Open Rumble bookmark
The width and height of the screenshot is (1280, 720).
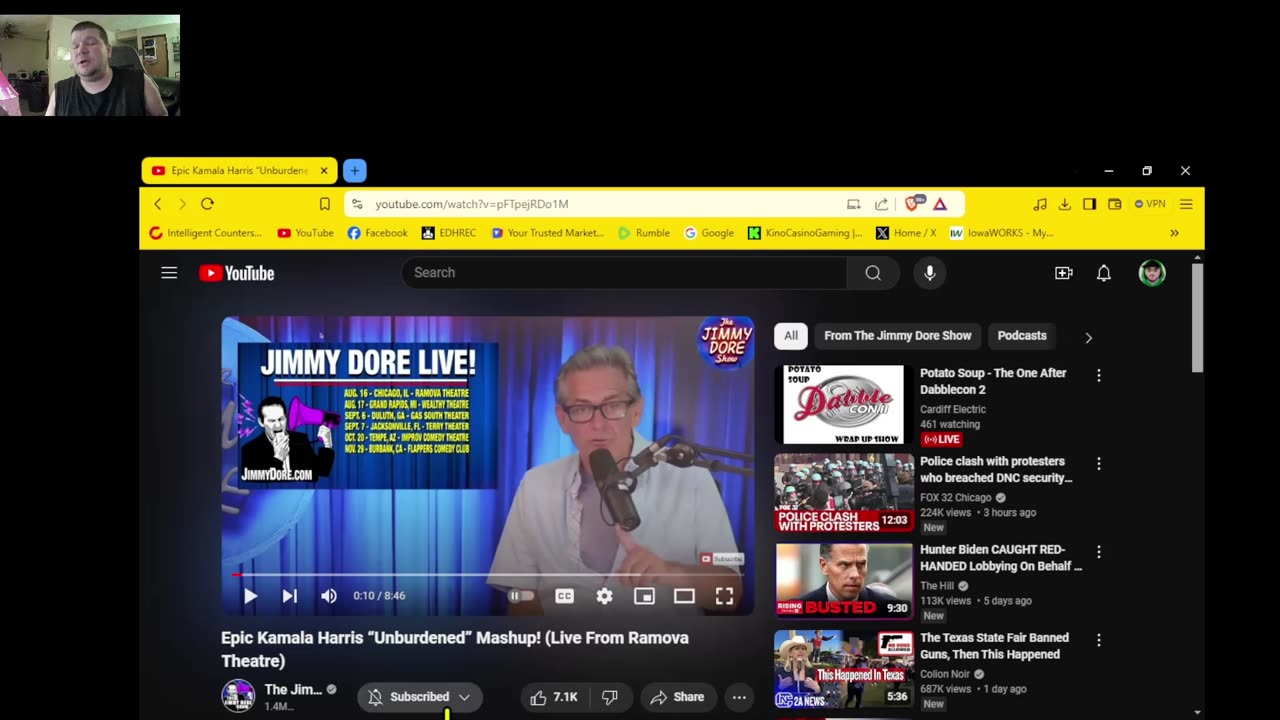click(643, 233)
